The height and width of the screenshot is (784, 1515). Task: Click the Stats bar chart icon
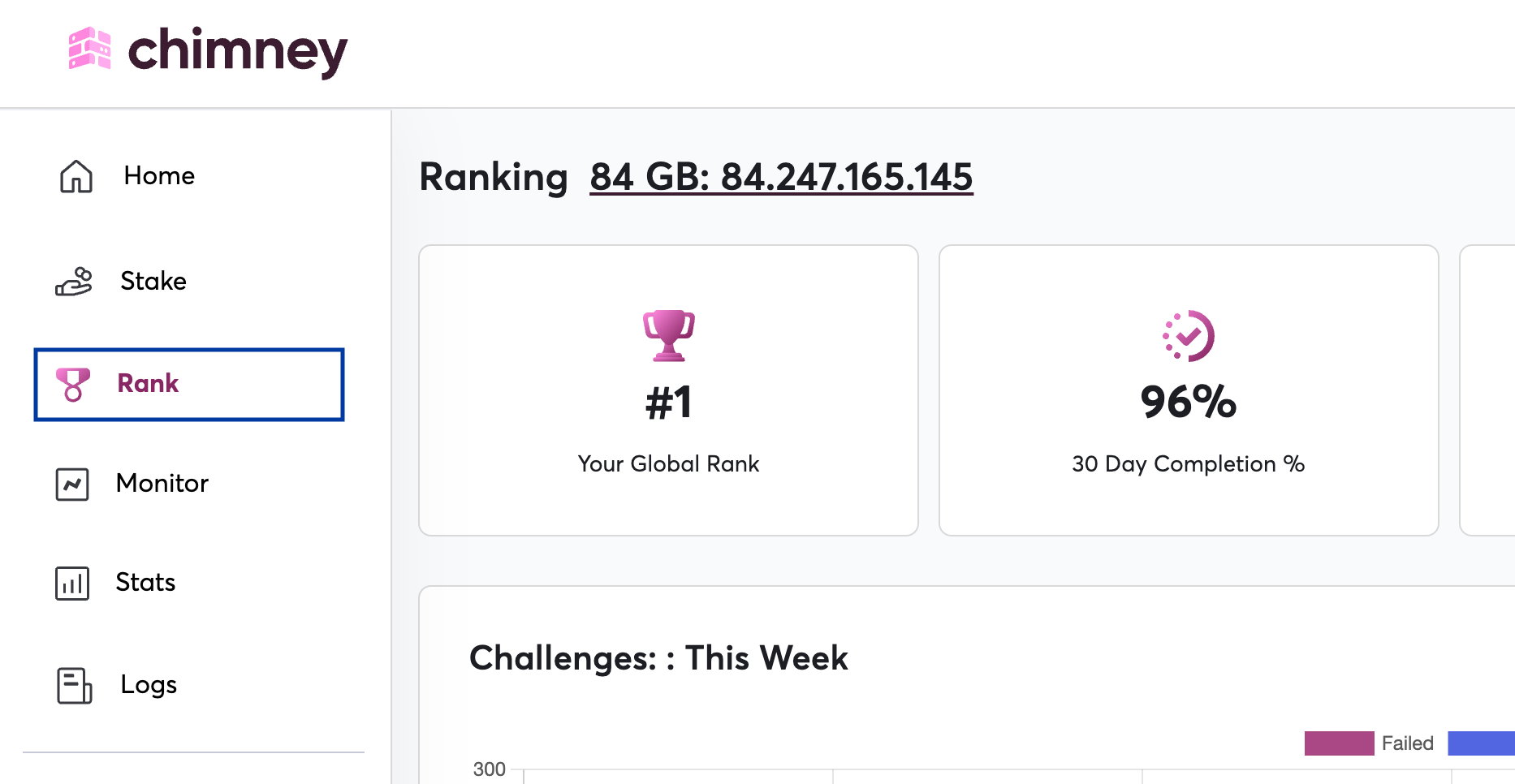72,584
